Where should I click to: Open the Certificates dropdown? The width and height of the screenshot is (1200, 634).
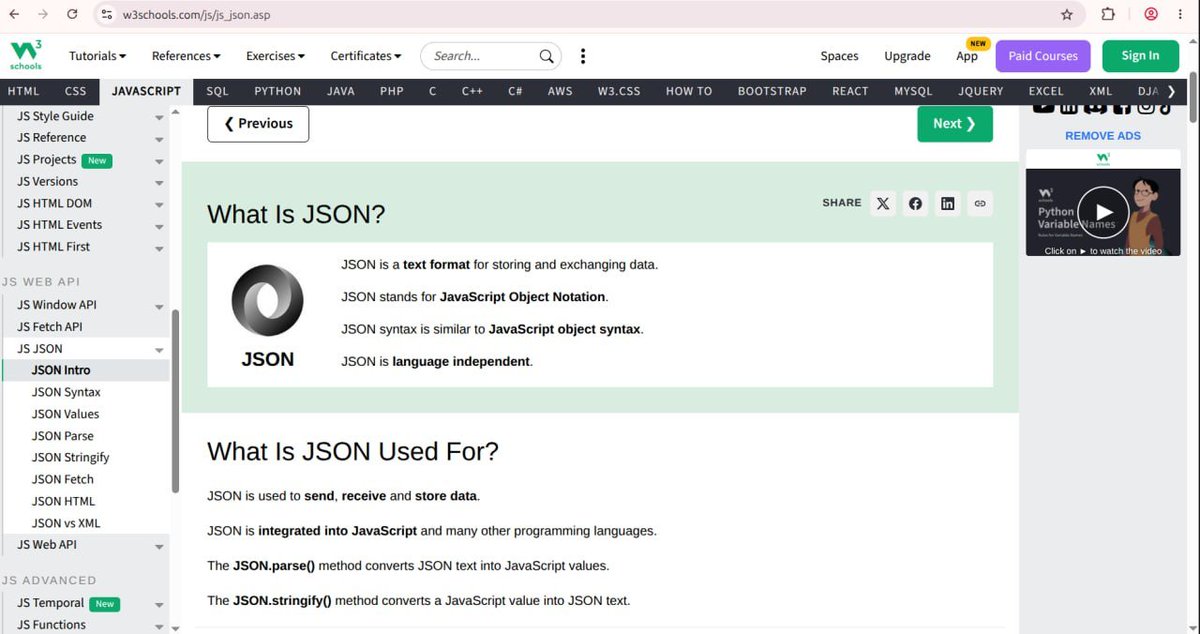pyautogui.click(x=366, y=56)
